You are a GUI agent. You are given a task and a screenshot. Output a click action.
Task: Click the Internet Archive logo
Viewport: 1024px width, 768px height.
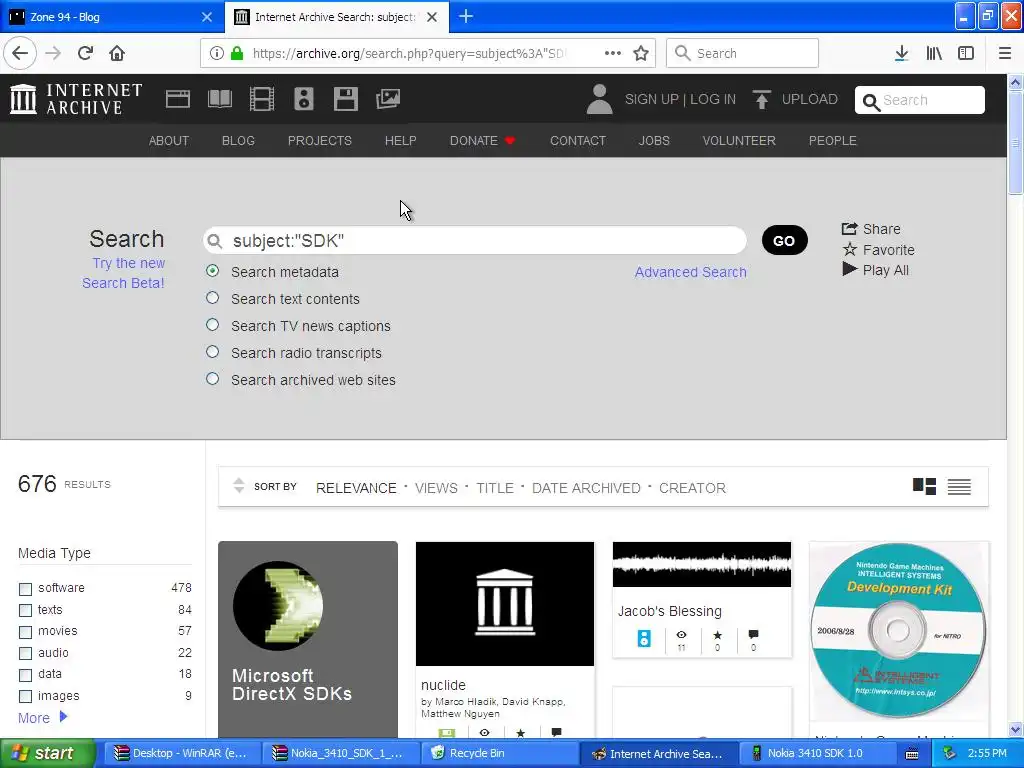76,99
